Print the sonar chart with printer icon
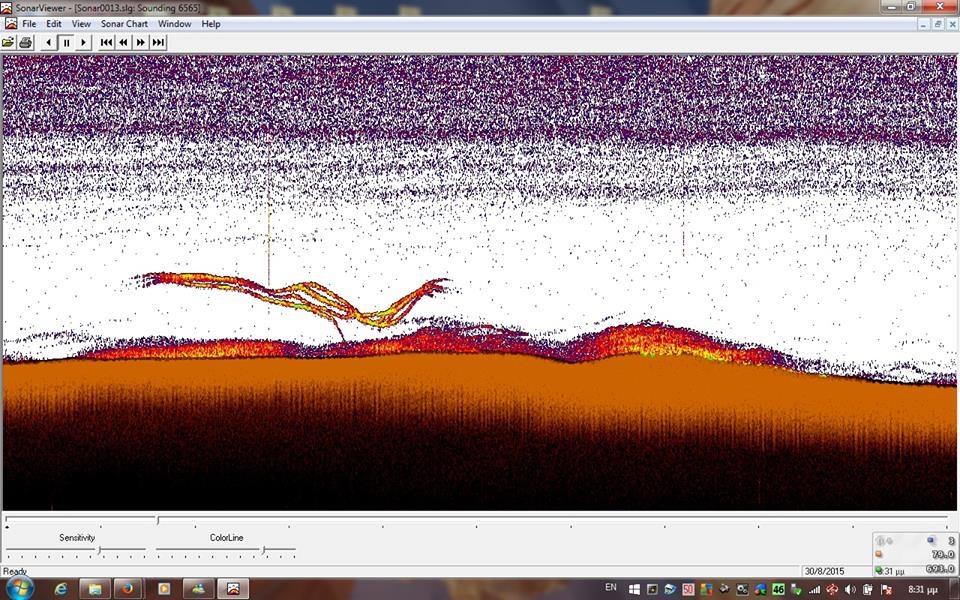960x600 pixels. click(x=25, y=42)
